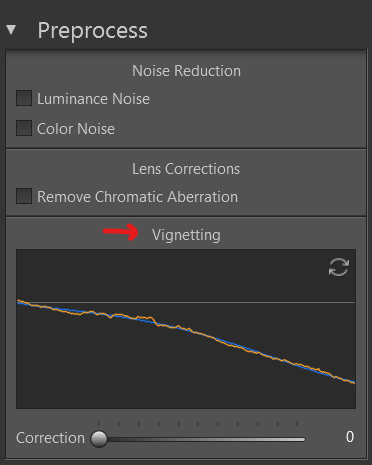Click the Remove Chromatic Aberration label
This screenshot has width=372, height=465.
[137, 197]
